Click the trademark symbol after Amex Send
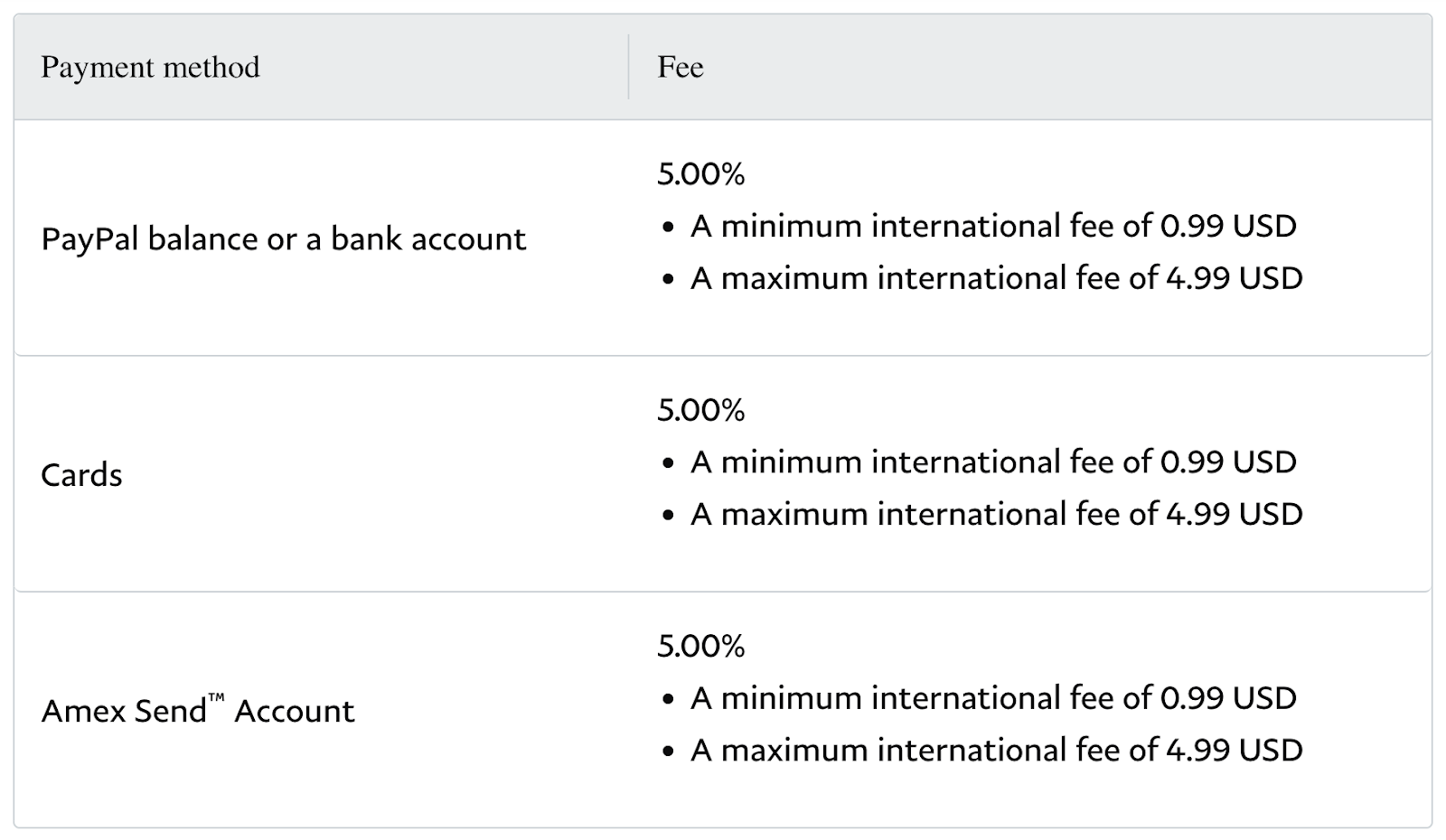The image size is (1446, 840). 216,698
